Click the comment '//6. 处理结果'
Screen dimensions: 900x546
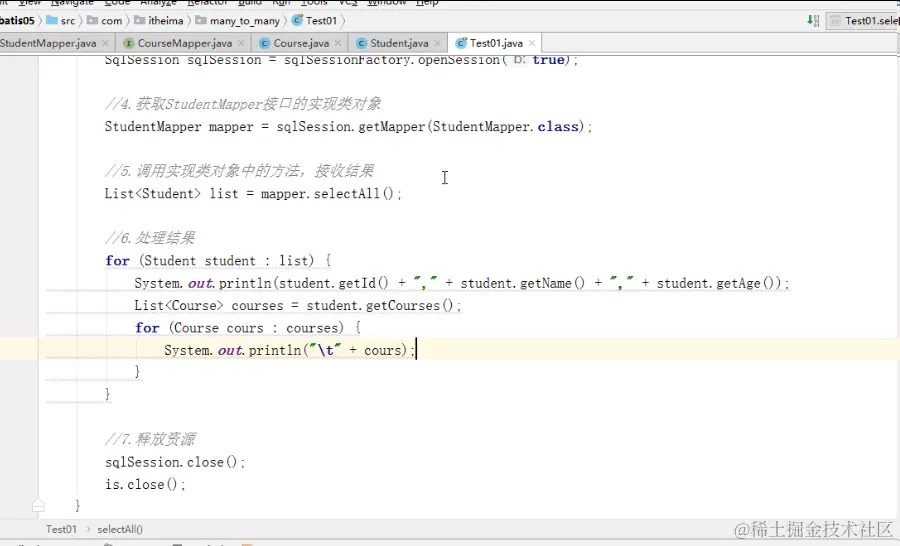(150, 238)
